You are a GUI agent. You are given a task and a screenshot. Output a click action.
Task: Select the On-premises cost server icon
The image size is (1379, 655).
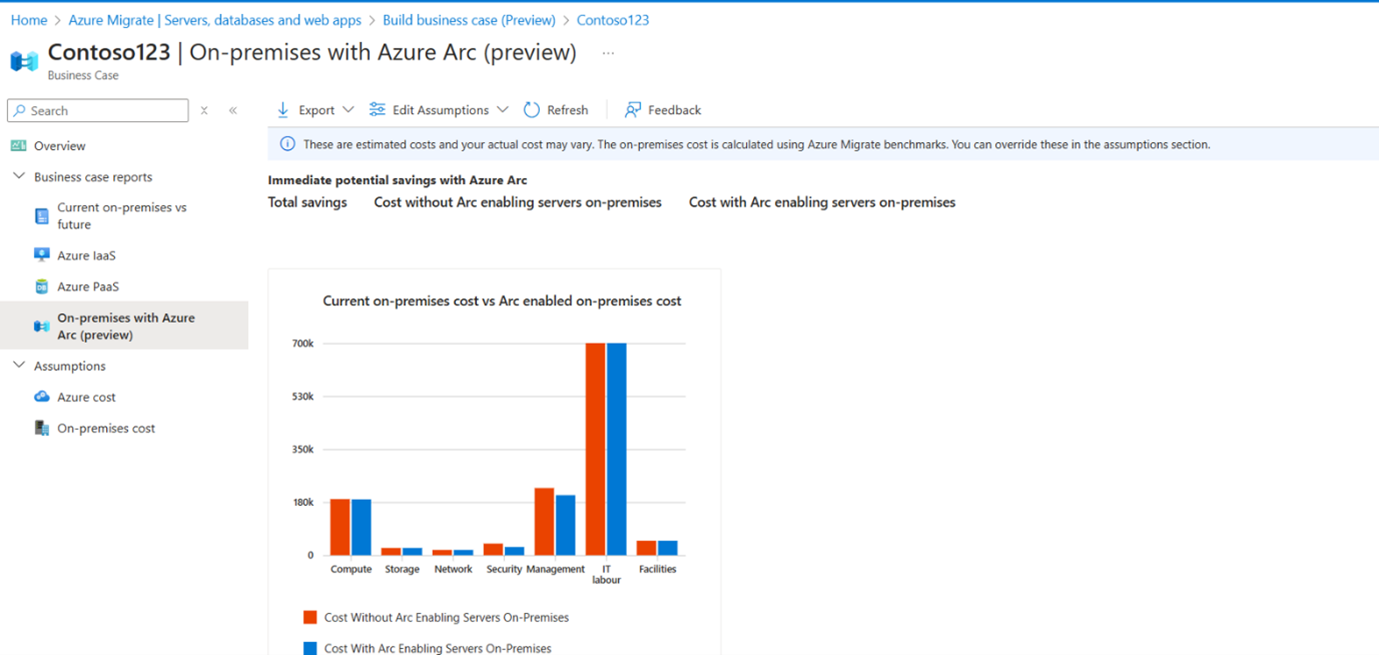42,428
